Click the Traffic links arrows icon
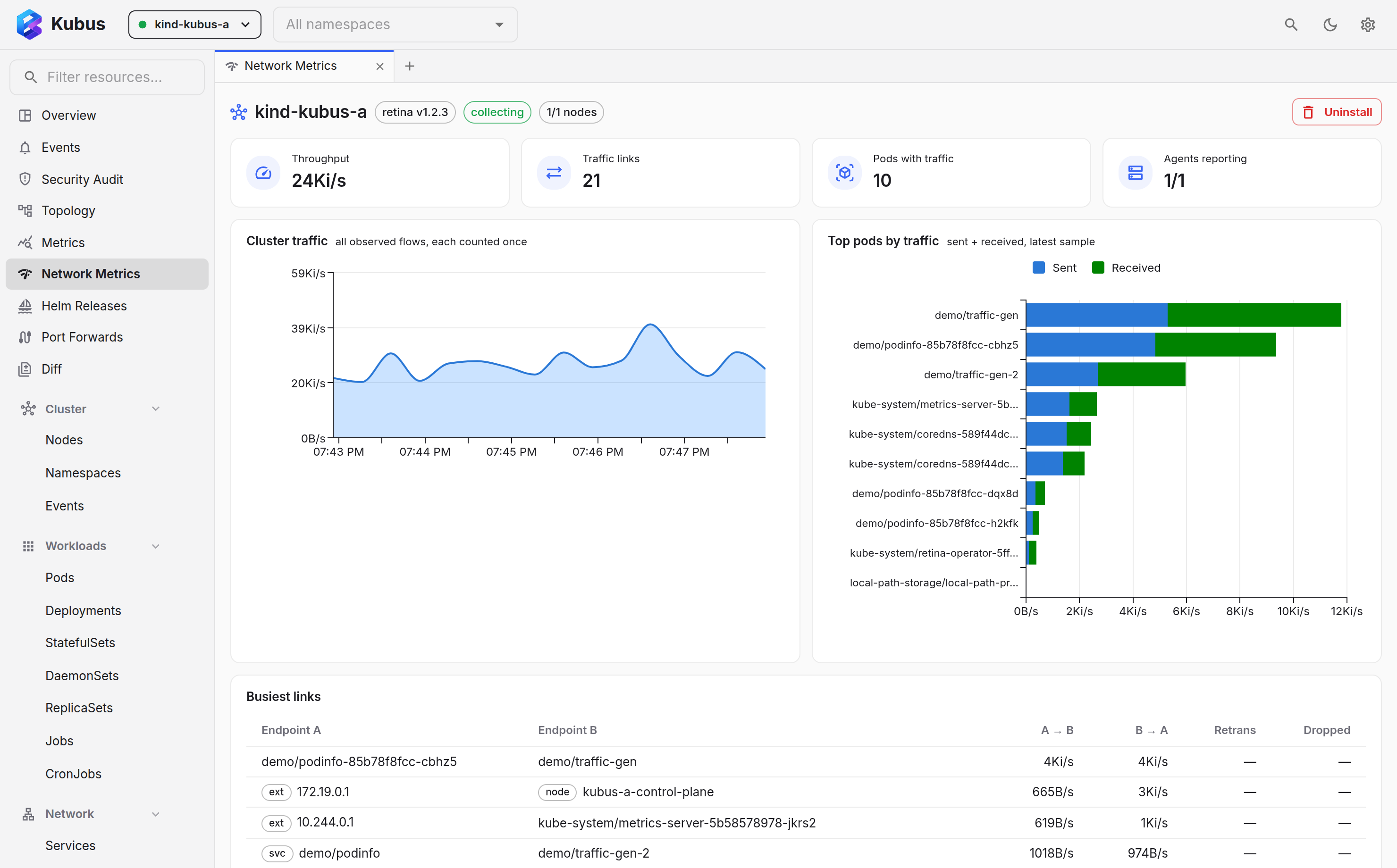Viewport: 1397px width, 868px height. point(554,173)
